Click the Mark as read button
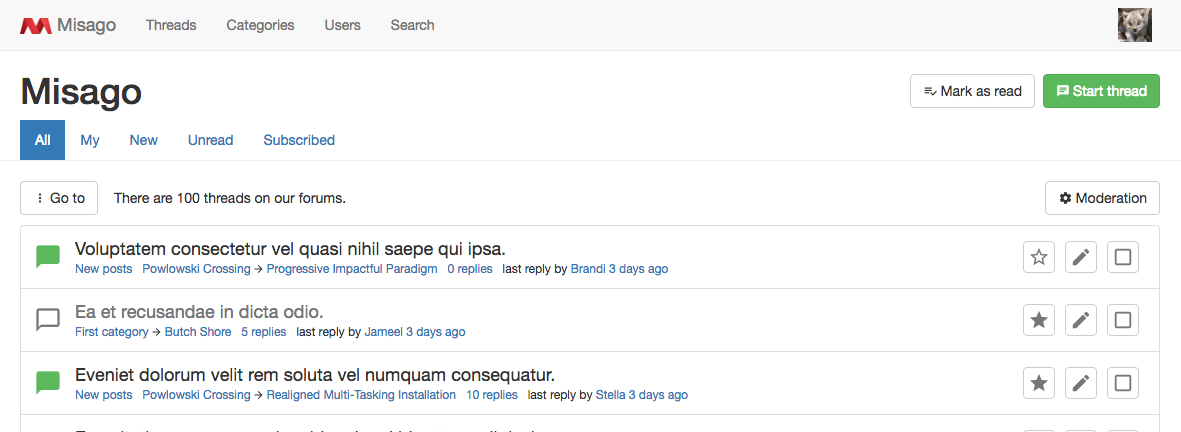Screen dimensions: 1181x432 pyautogui.click(x=972, y=91)
